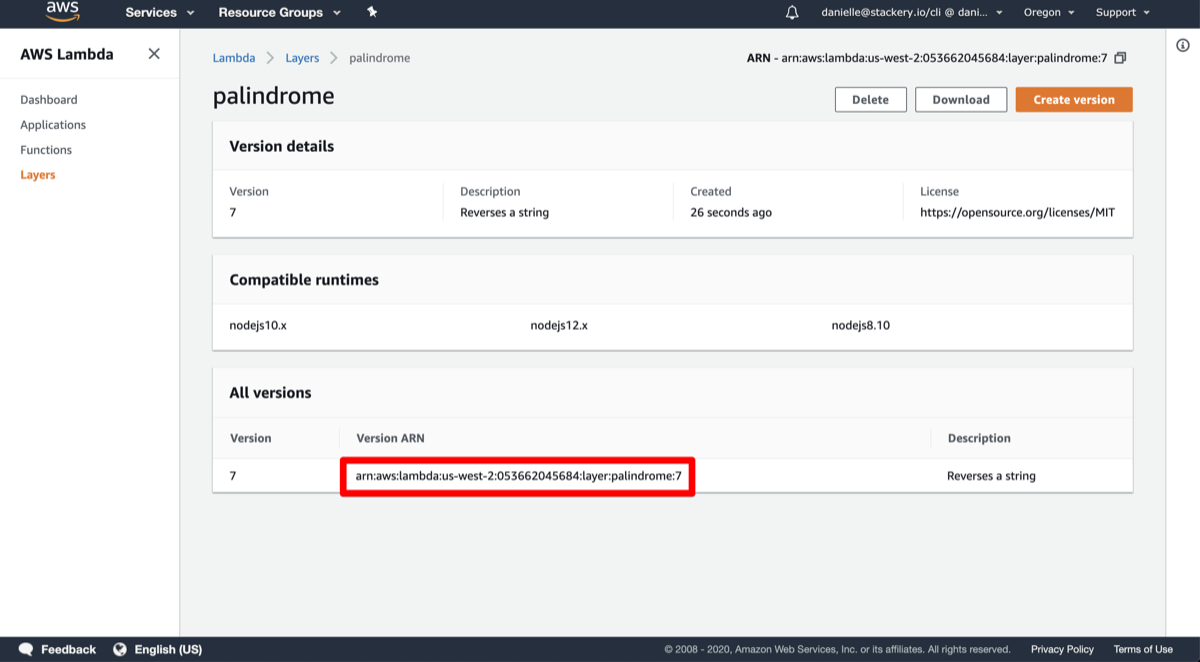This screenshot has width=1200, height=662.
Task: Copy the layer ARN with copy icon
Action: (1120, 58)
